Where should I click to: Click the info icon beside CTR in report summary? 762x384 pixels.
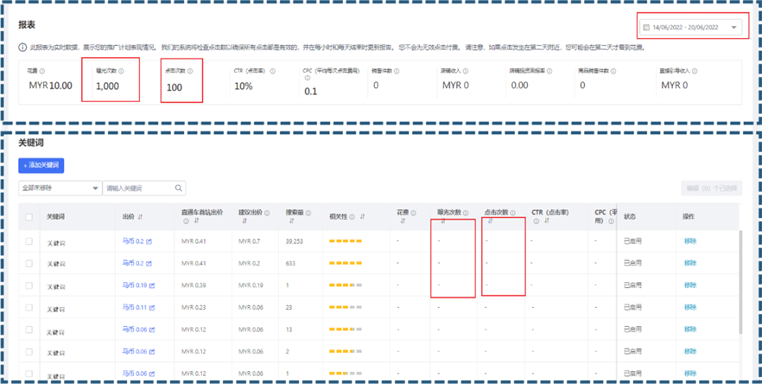[x=273, y=71]
